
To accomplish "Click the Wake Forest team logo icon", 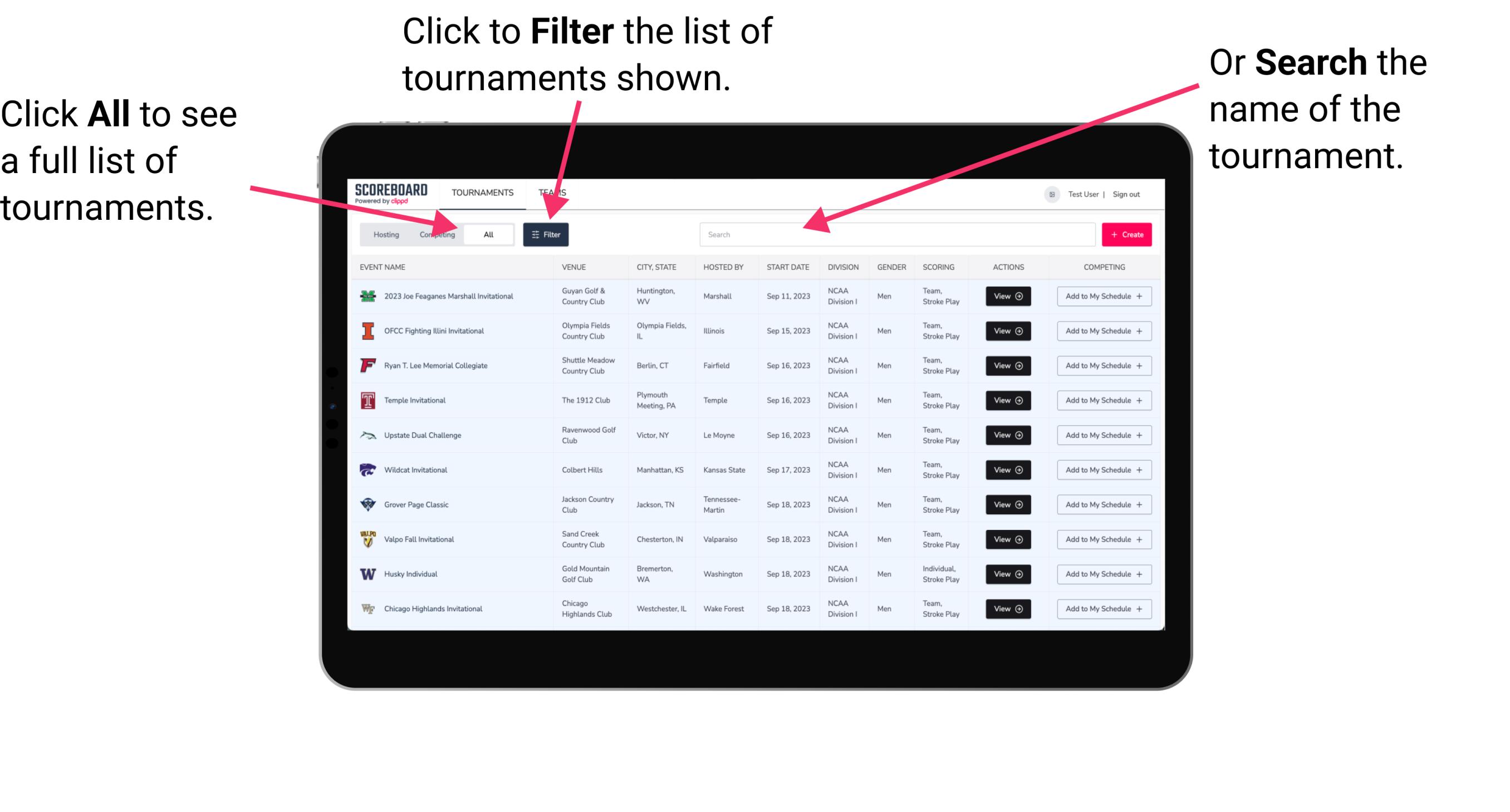I will click(367, 608).
